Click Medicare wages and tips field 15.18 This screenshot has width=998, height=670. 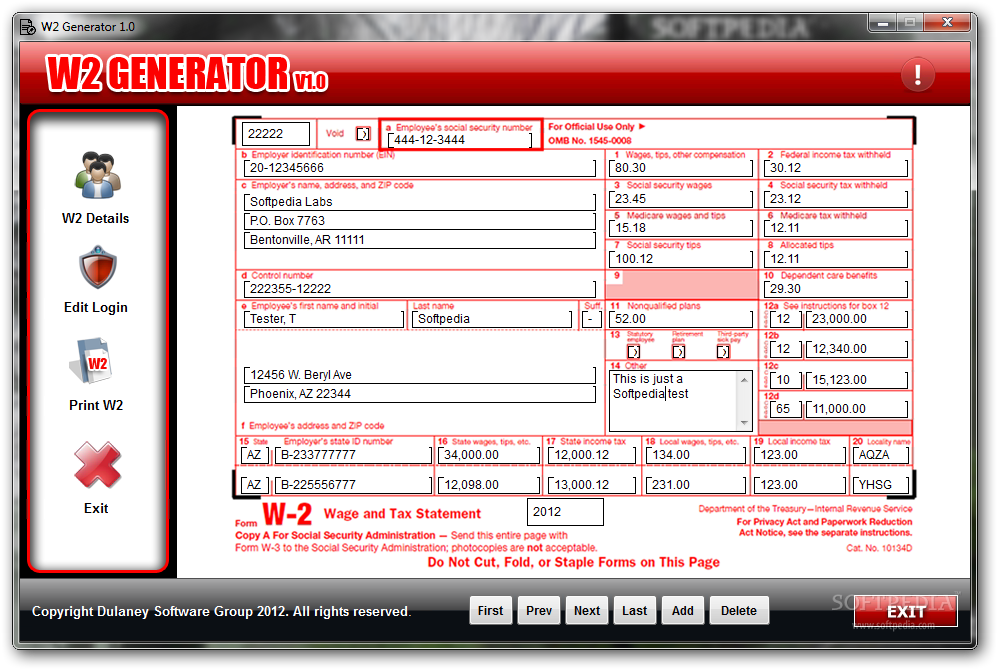[x=680, y=228]
